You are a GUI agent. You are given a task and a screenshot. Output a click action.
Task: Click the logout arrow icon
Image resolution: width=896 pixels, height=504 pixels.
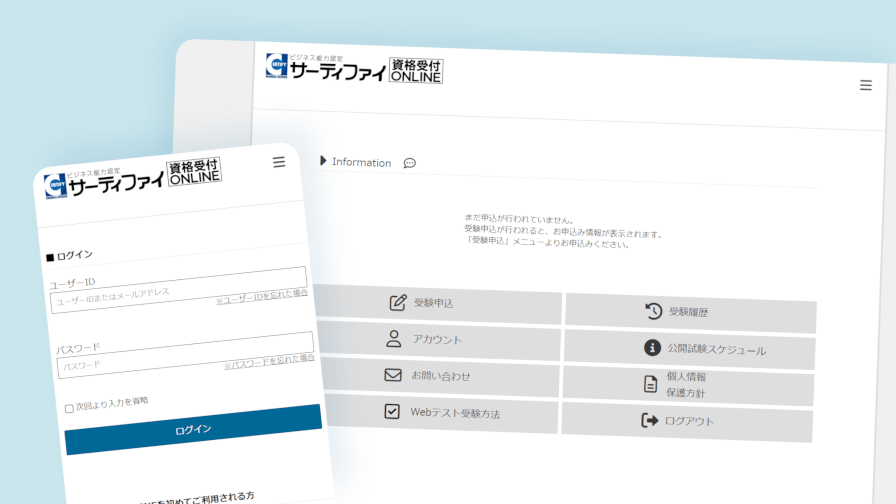649,421
